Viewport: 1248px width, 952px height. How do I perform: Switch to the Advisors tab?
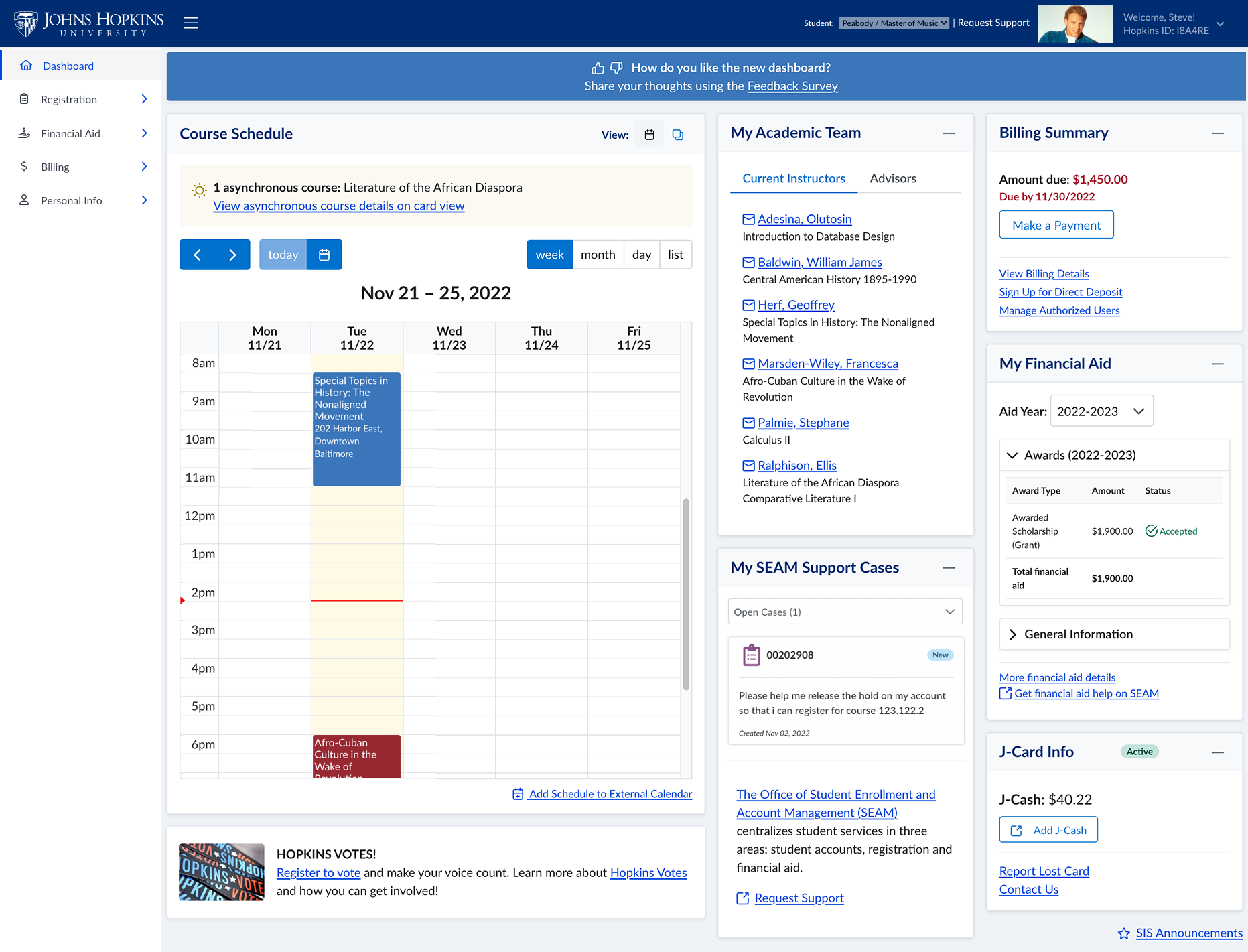coord(893,178)
